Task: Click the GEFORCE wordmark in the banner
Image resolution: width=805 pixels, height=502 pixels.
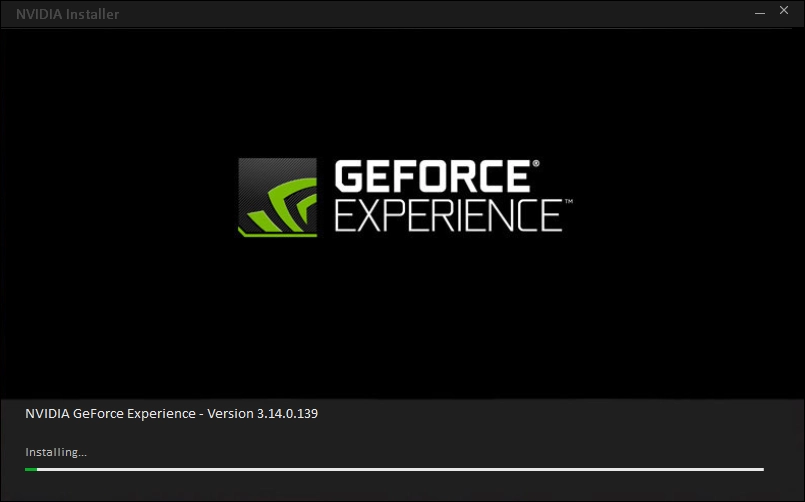Action: click(x=430, y=177)
